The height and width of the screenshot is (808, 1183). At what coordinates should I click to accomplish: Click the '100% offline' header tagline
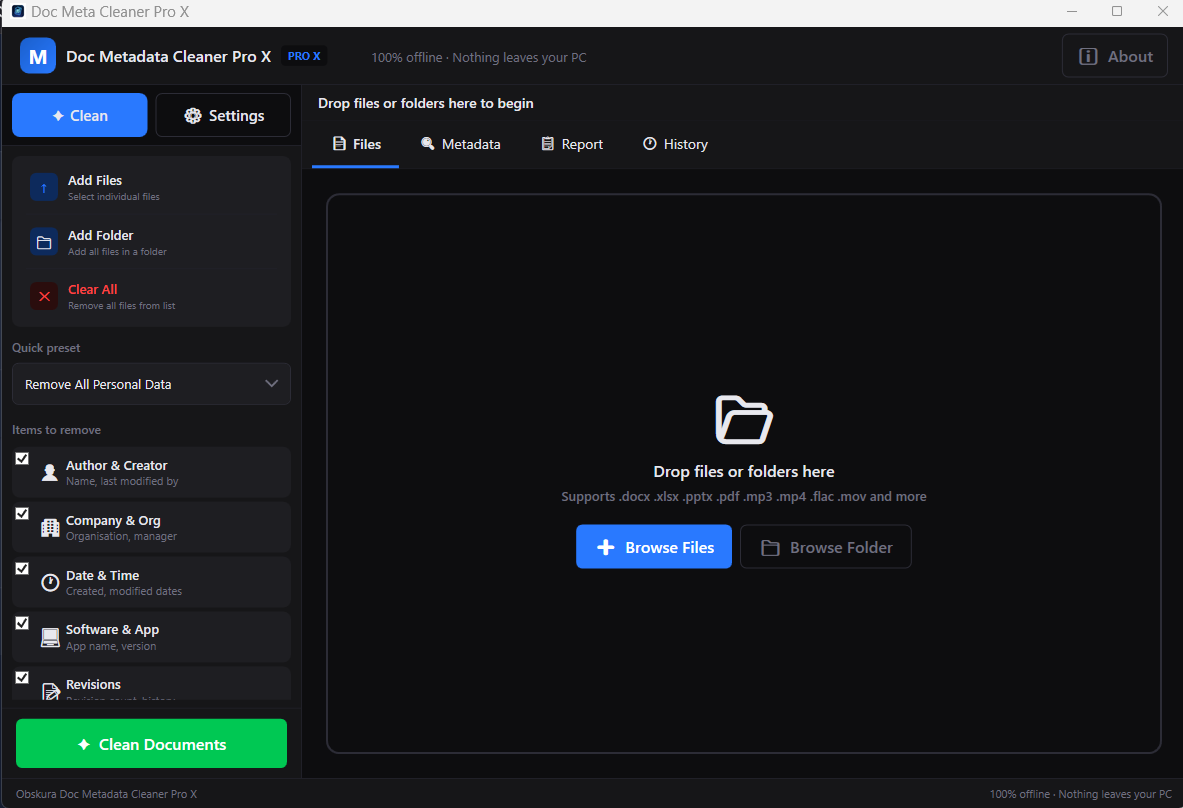tap(479, 57)
